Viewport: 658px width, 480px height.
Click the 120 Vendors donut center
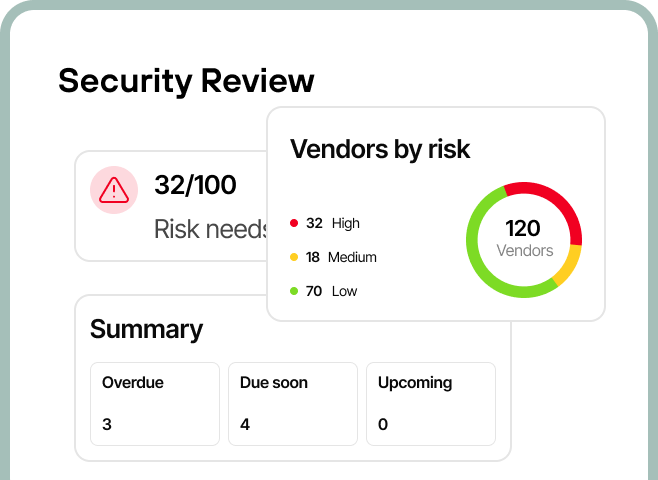(524, 238)
